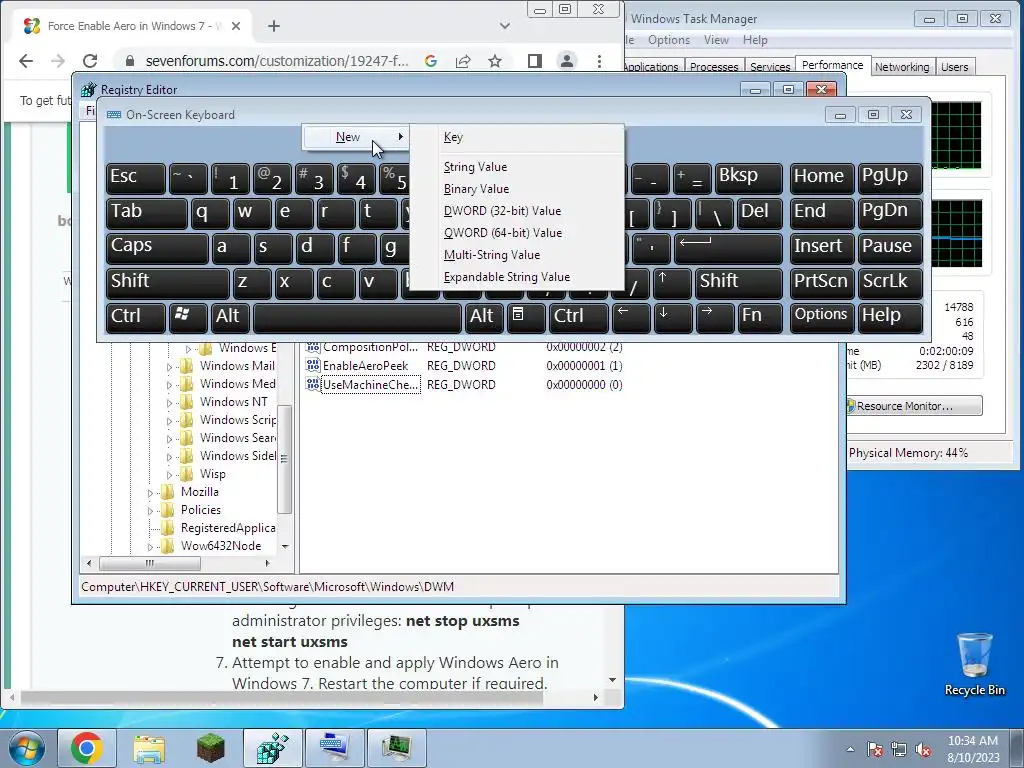Show hidden tray icons arrow

point(850,749)
